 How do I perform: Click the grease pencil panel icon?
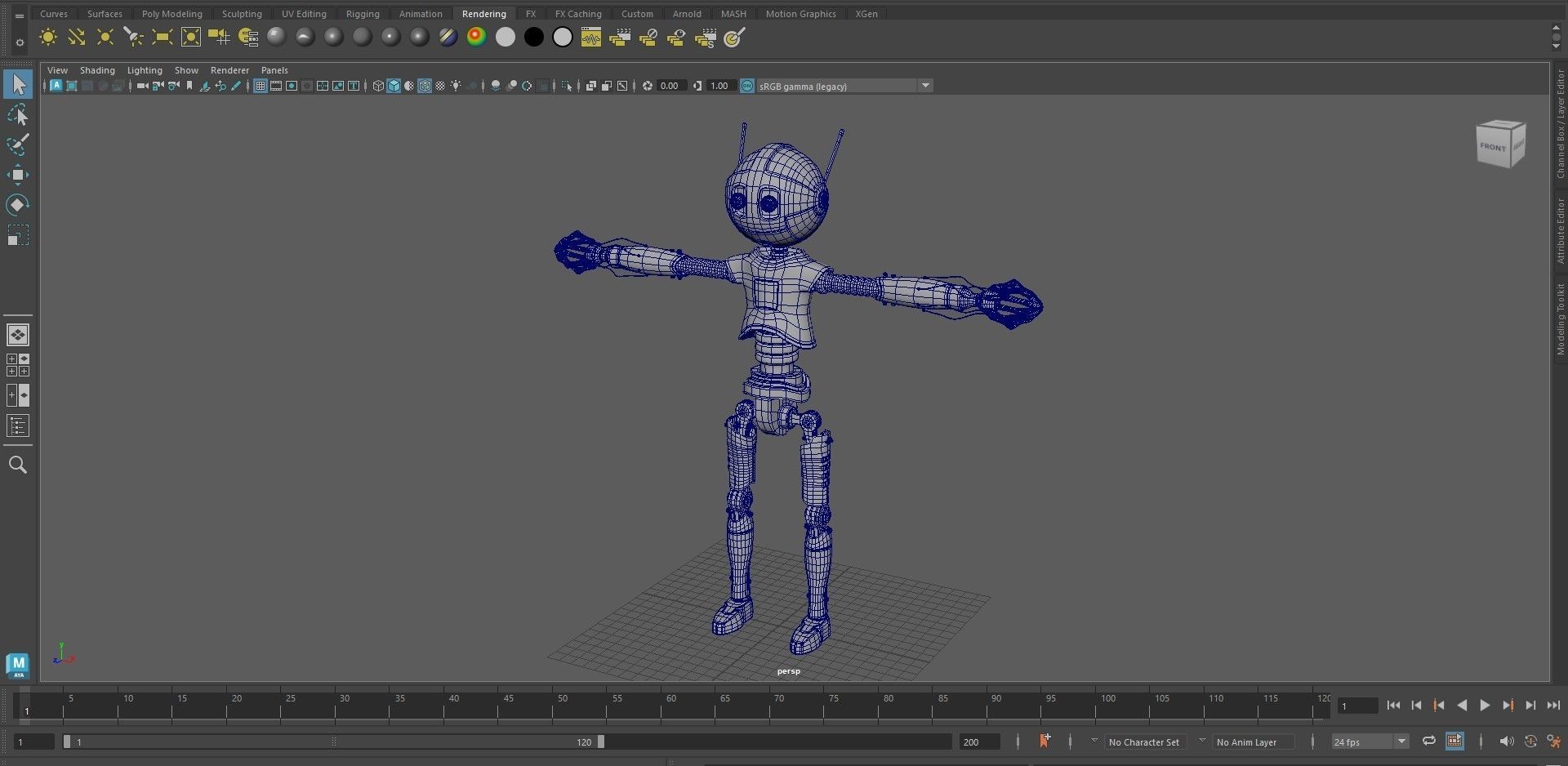click(237, 86)
